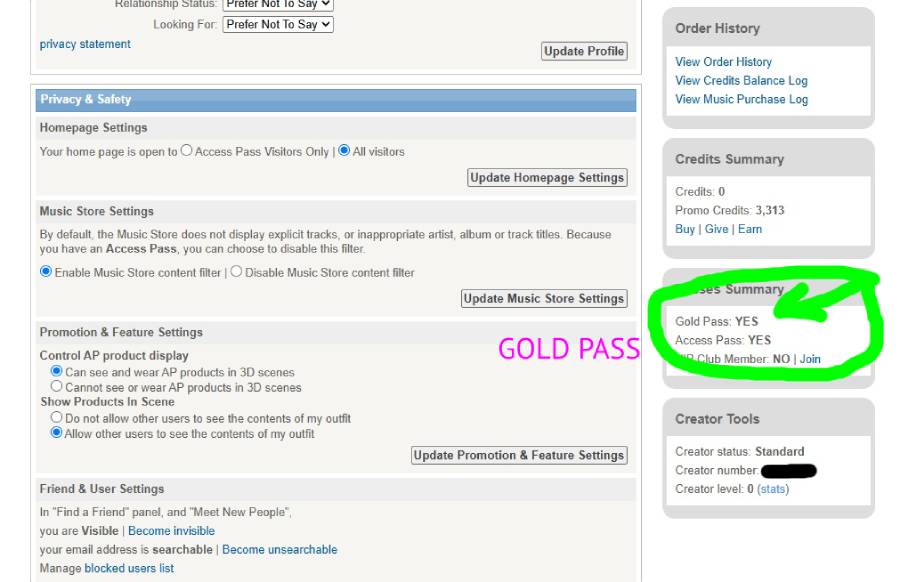Click the Update Profile button
This screenshot has width=900, height=582.
coord(584,51)
